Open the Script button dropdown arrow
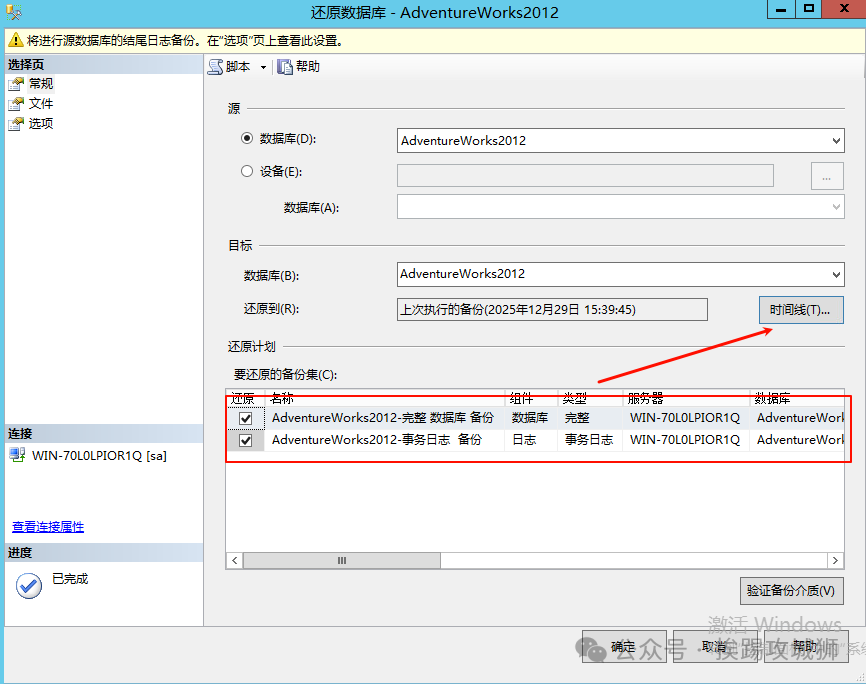866x684 pixels. point(264,67)
